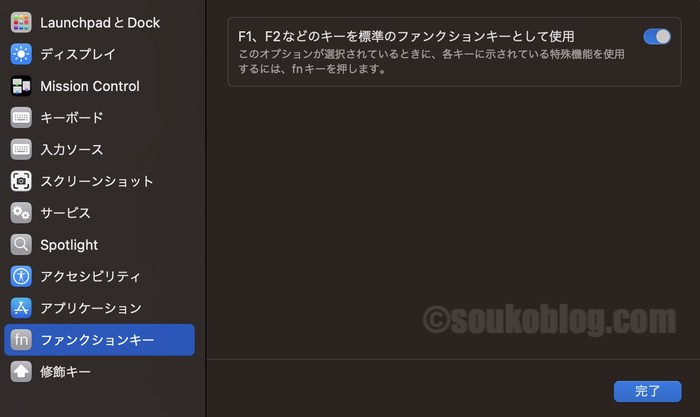Click the Mission Control windows icon
The width and height of the screenshot is (700, 417).
tap(21, 86)
